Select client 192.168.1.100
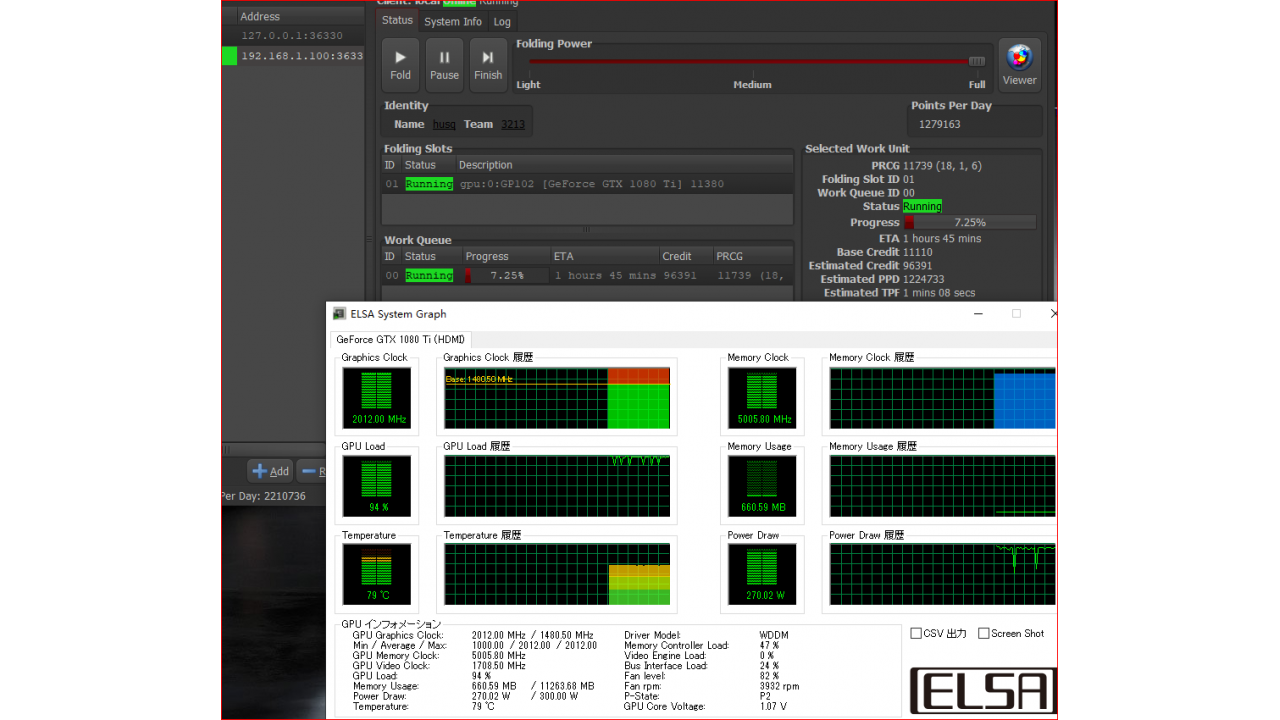 293,56
